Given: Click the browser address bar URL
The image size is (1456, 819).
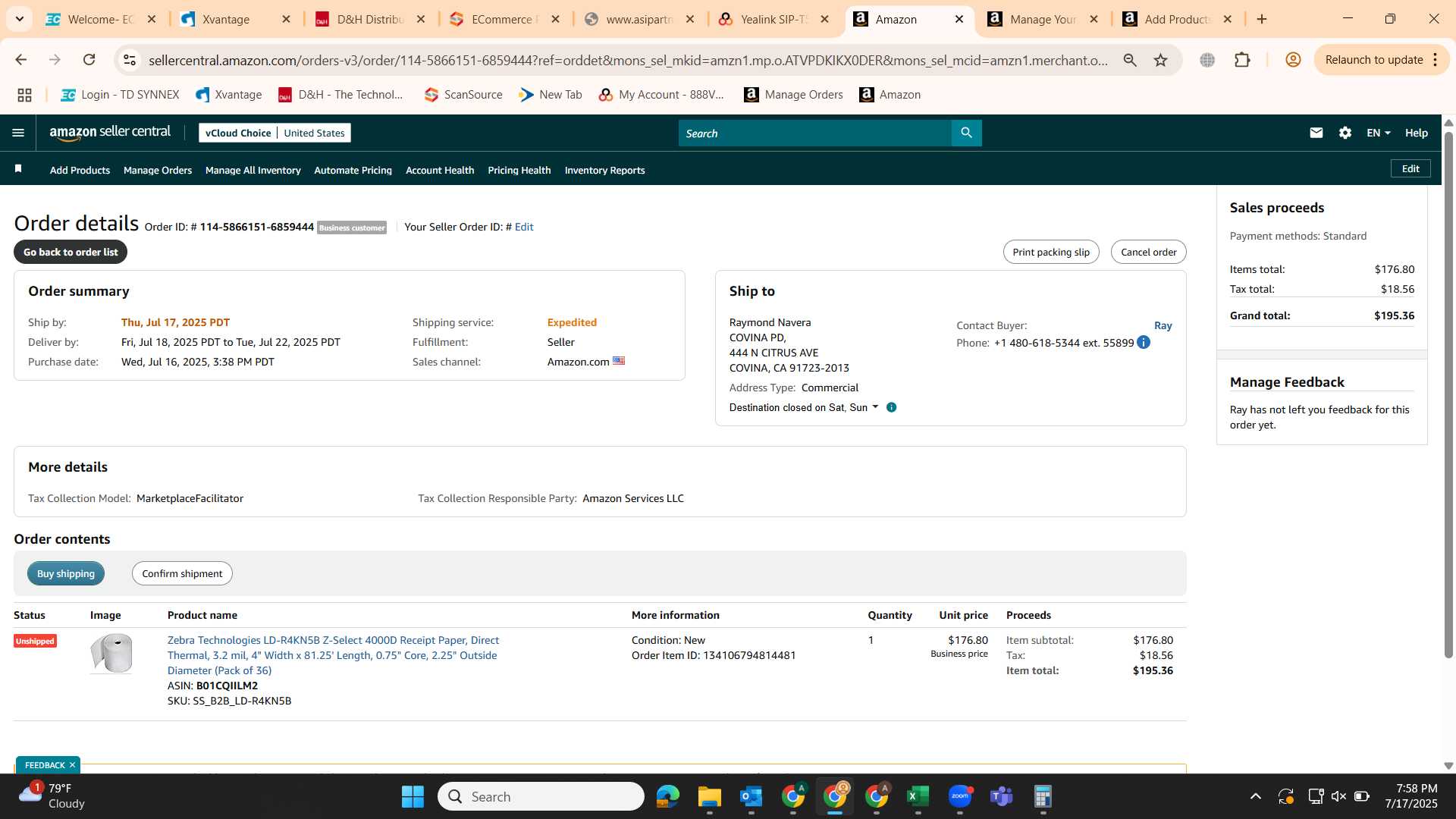Looking at the screenshot, I should click(x=628, y=60).
